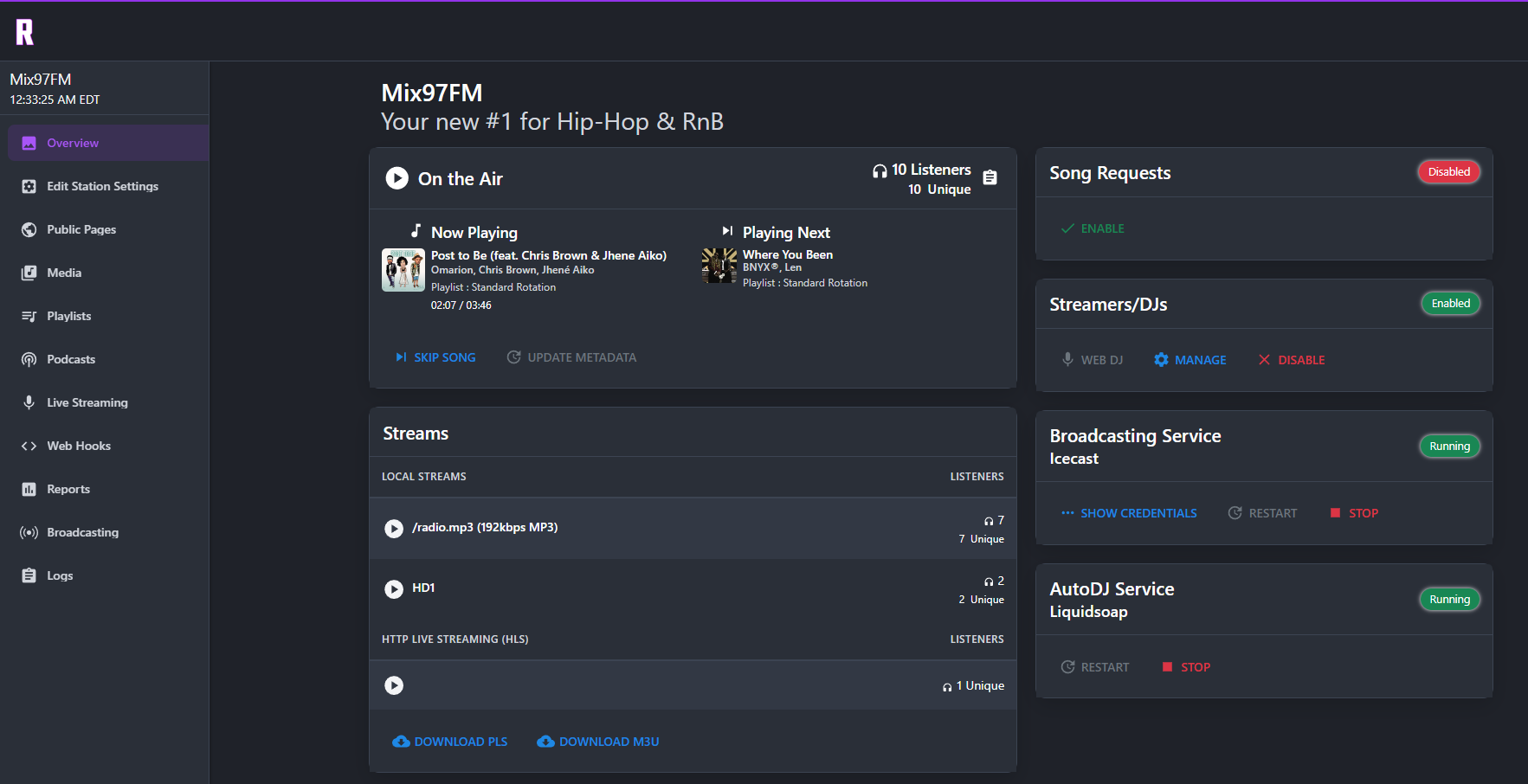Screen dimensions: 1528x784
Task: Restart the AutoDJ Liquidsoap service
Action: [x=1095, y=667]
